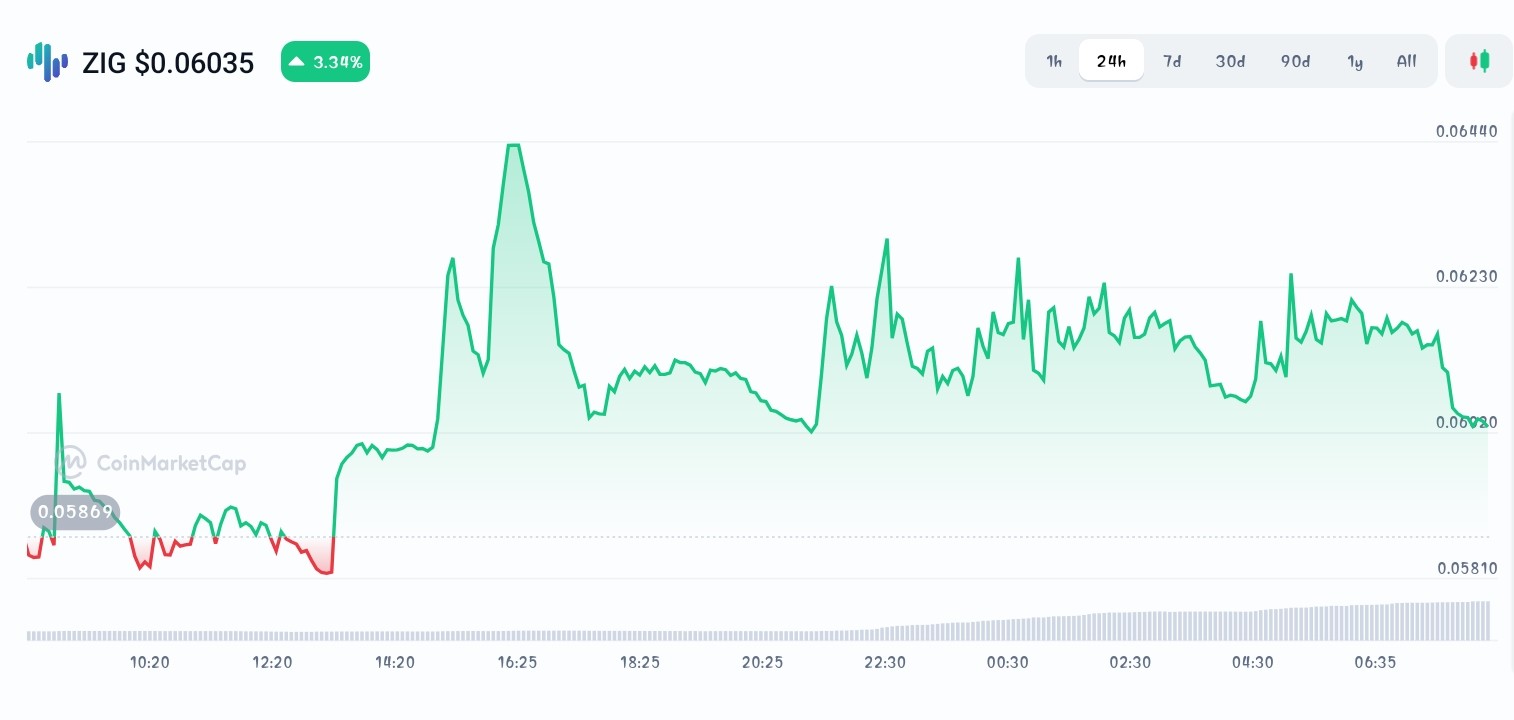Click the ZIG chart logo icon

(47, 62)
